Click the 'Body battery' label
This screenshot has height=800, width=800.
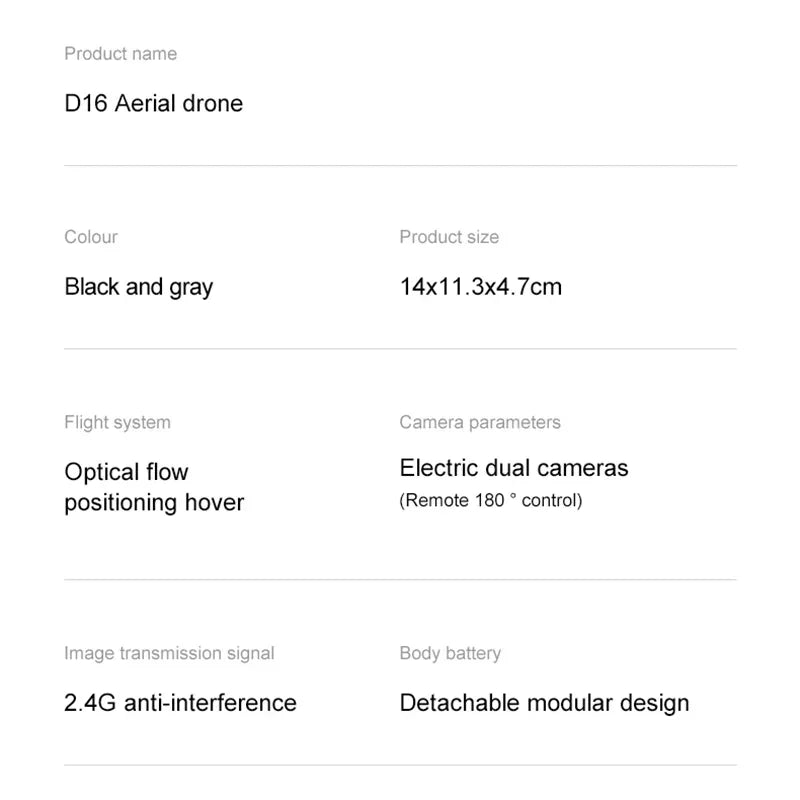point(450,653)
